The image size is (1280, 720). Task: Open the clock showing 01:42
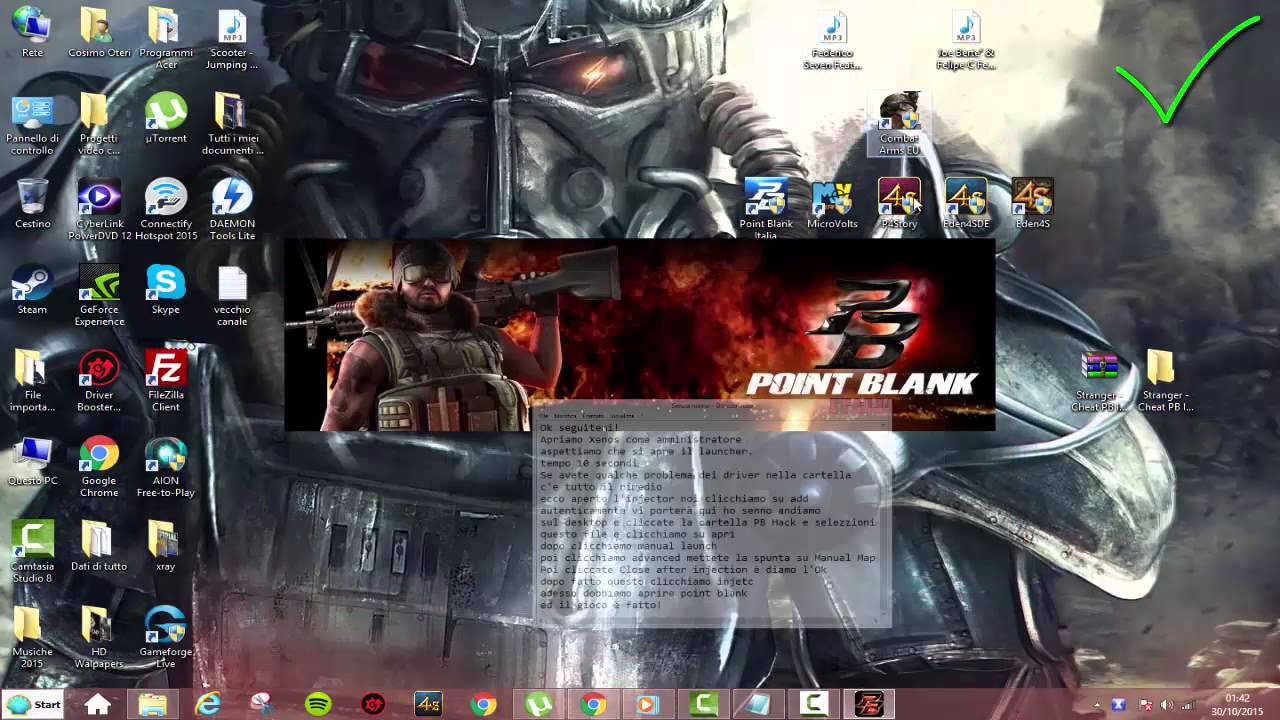(x=1237, y=704)
